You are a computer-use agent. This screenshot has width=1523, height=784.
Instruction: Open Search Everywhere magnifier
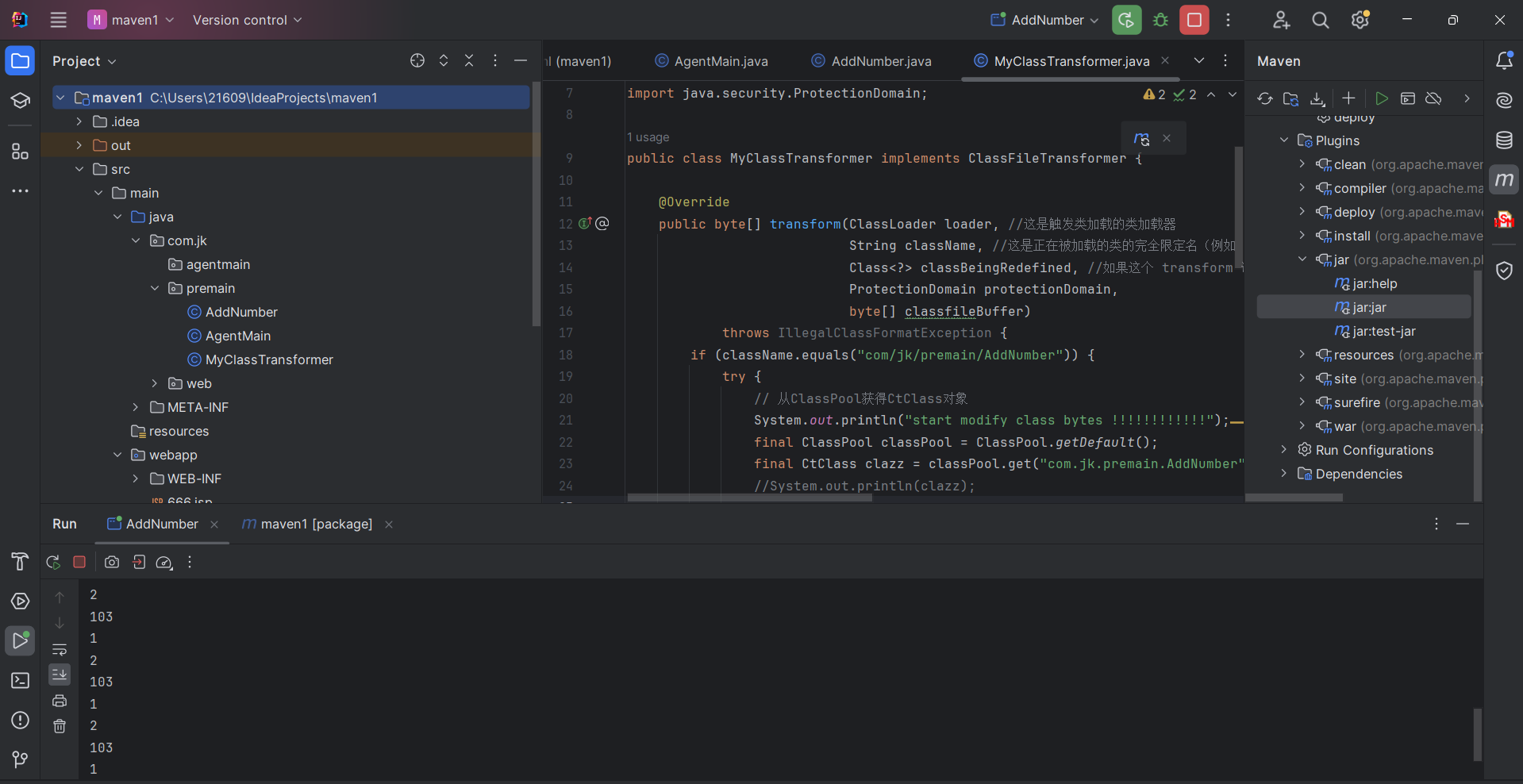point(1321,20)
